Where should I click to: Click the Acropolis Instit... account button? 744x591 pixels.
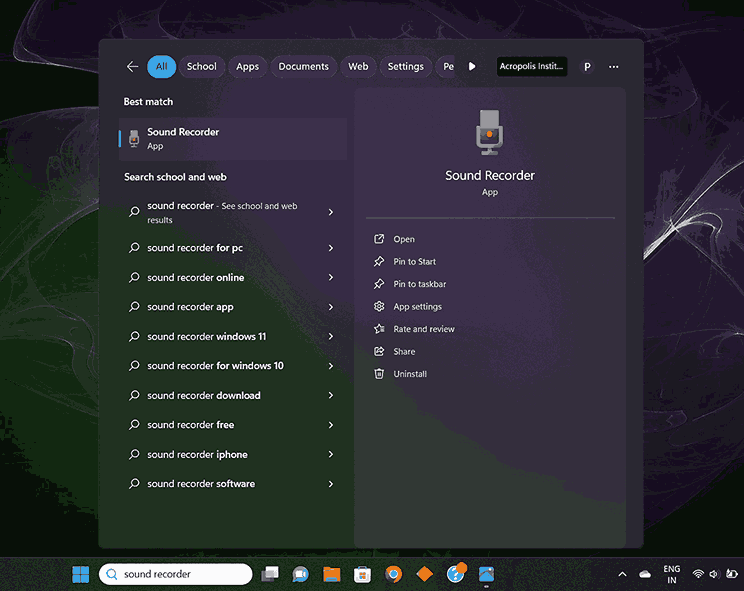pyautogui.click(x=531, y=66)
